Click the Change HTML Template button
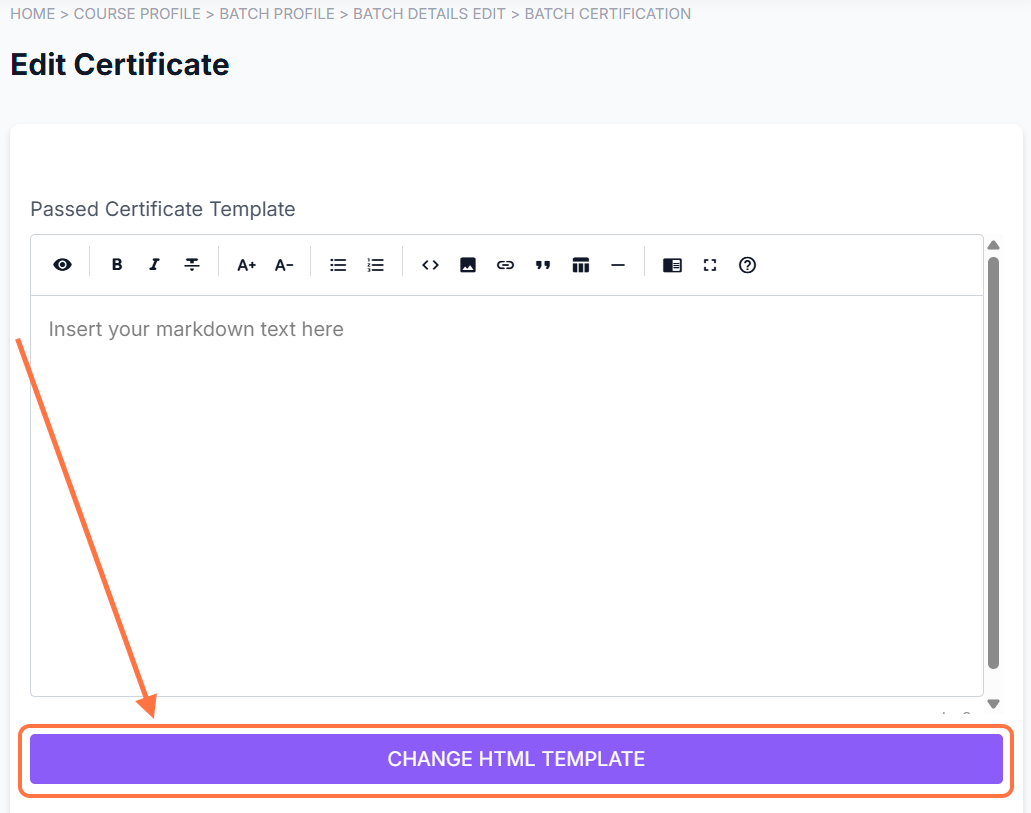1031x813 pixels. [516, 759]
